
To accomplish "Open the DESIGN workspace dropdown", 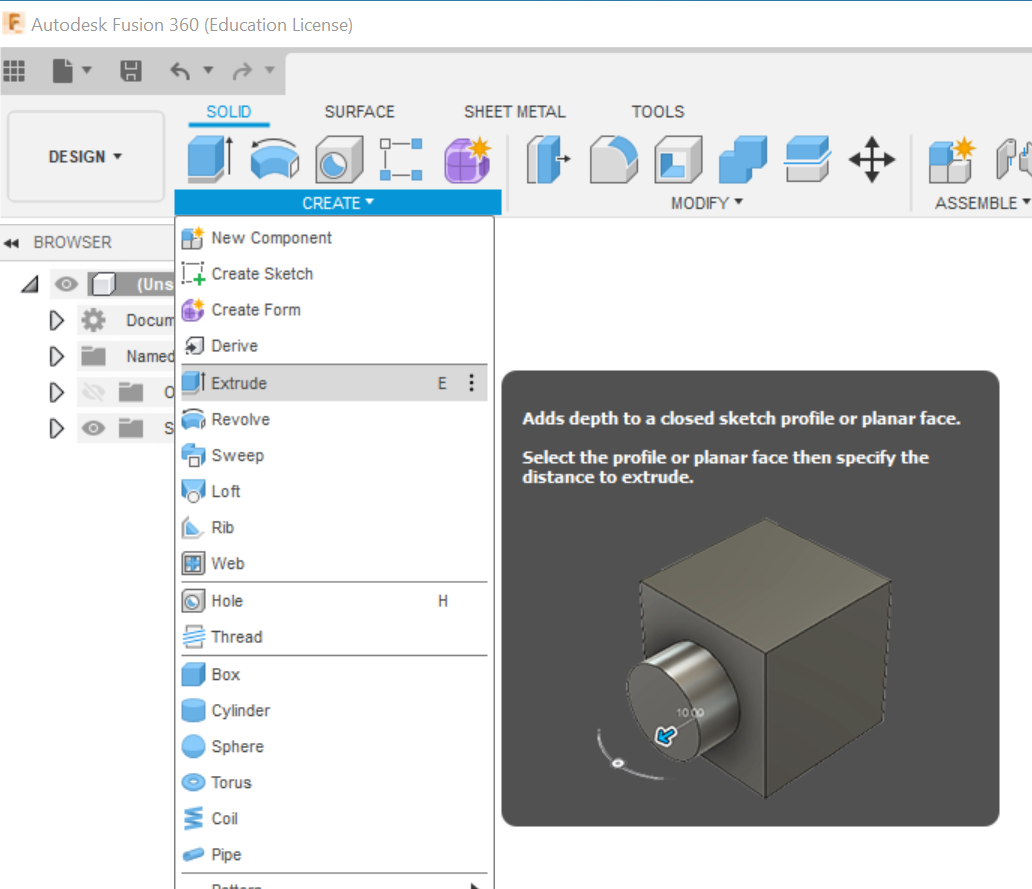I will point(85,157).
